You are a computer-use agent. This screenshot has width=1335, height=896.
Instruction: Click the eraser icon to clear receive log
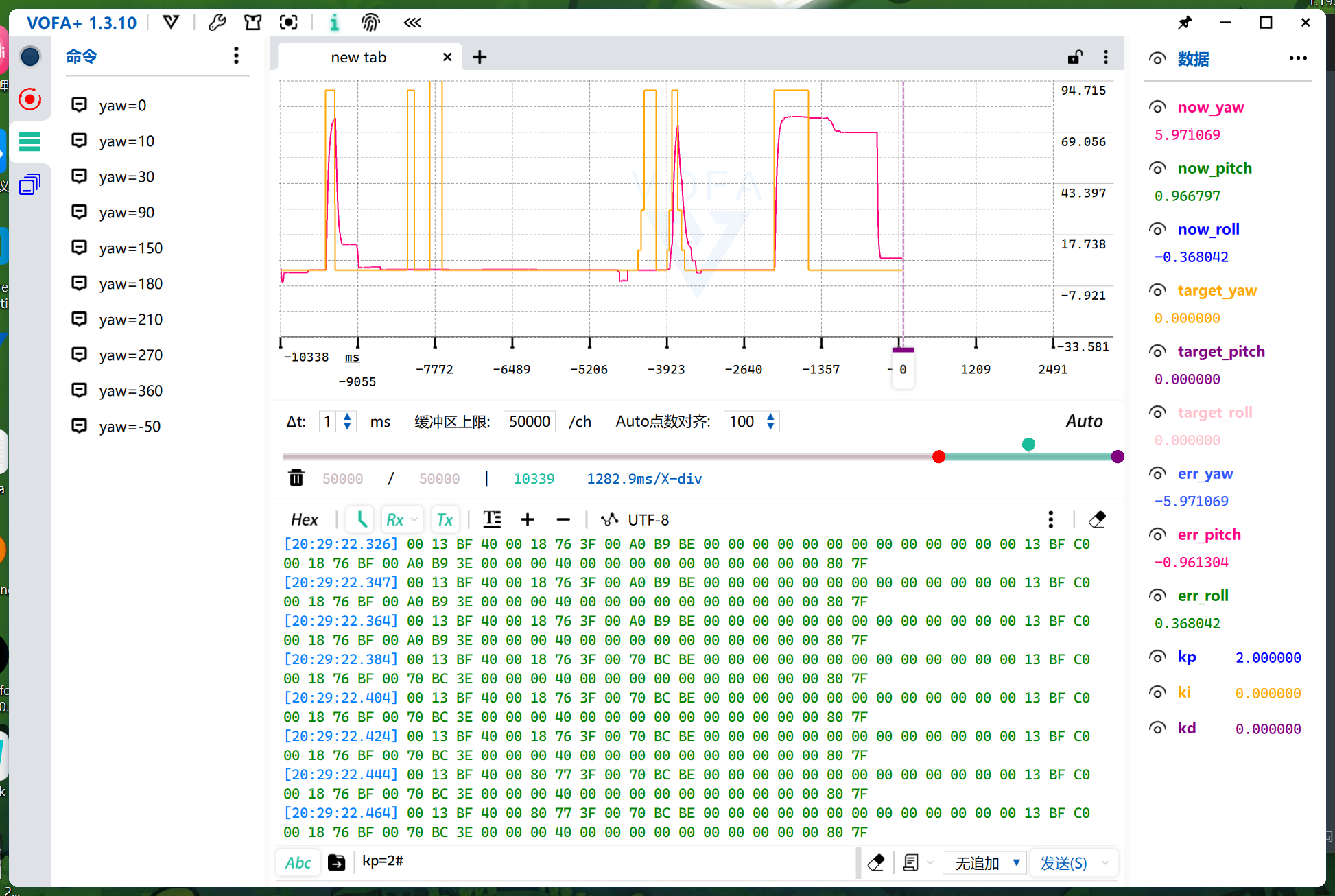click(x=1097, y=519)
